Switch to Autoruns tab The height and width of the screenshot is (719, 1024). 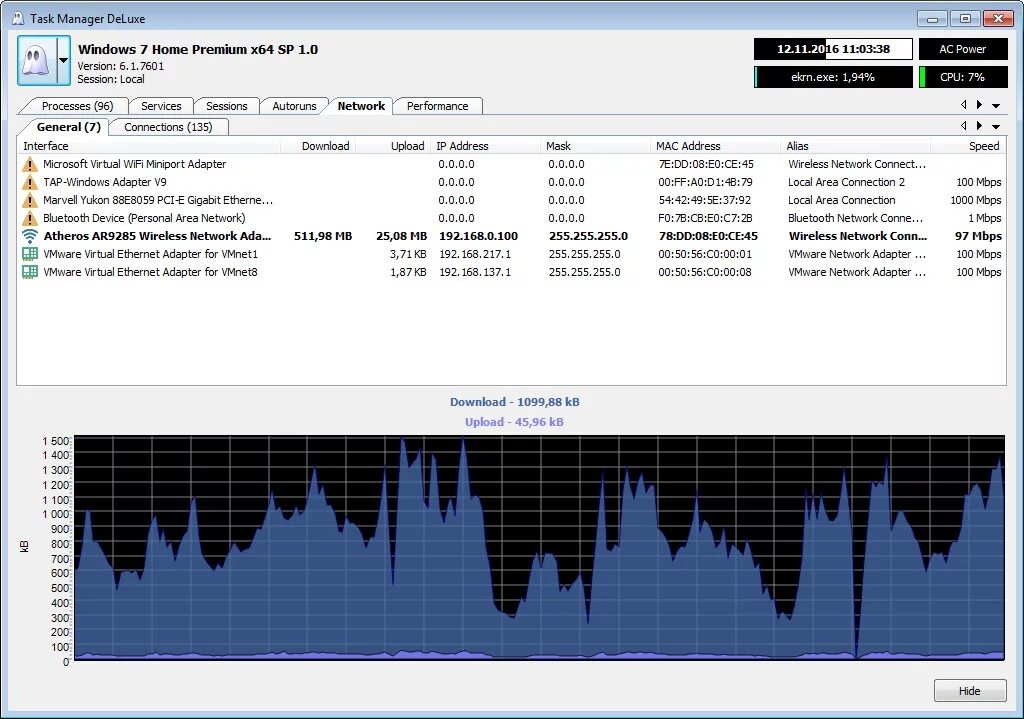pos(294,106)
